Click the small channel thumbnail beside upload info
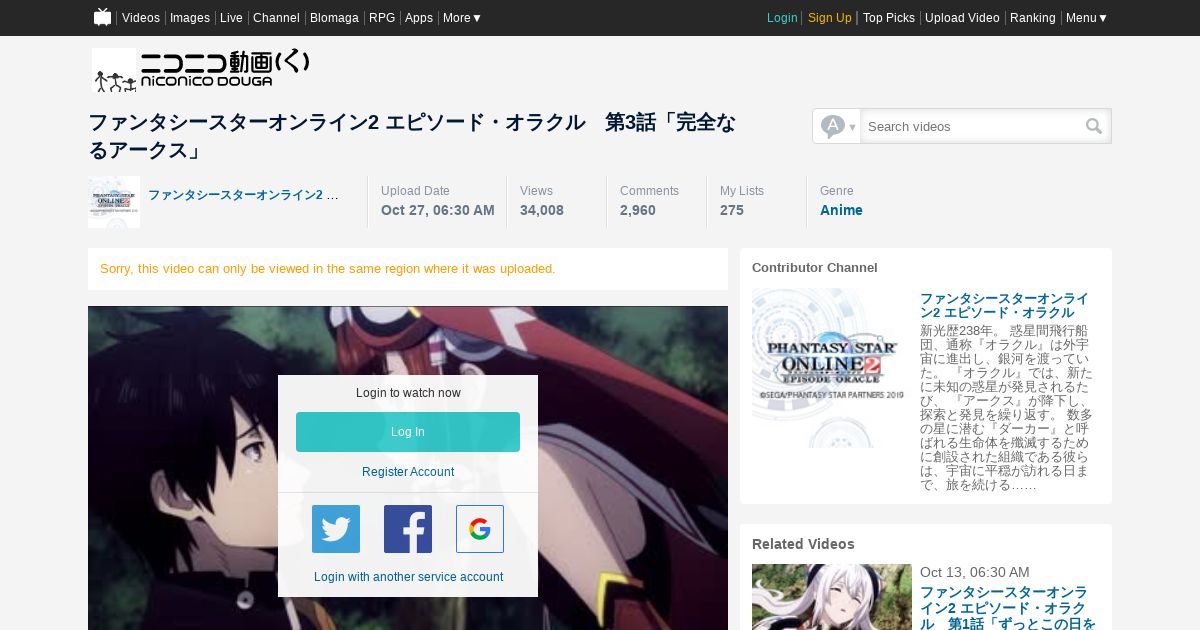Screen dimensions: 1200x630 click(114, 202)
